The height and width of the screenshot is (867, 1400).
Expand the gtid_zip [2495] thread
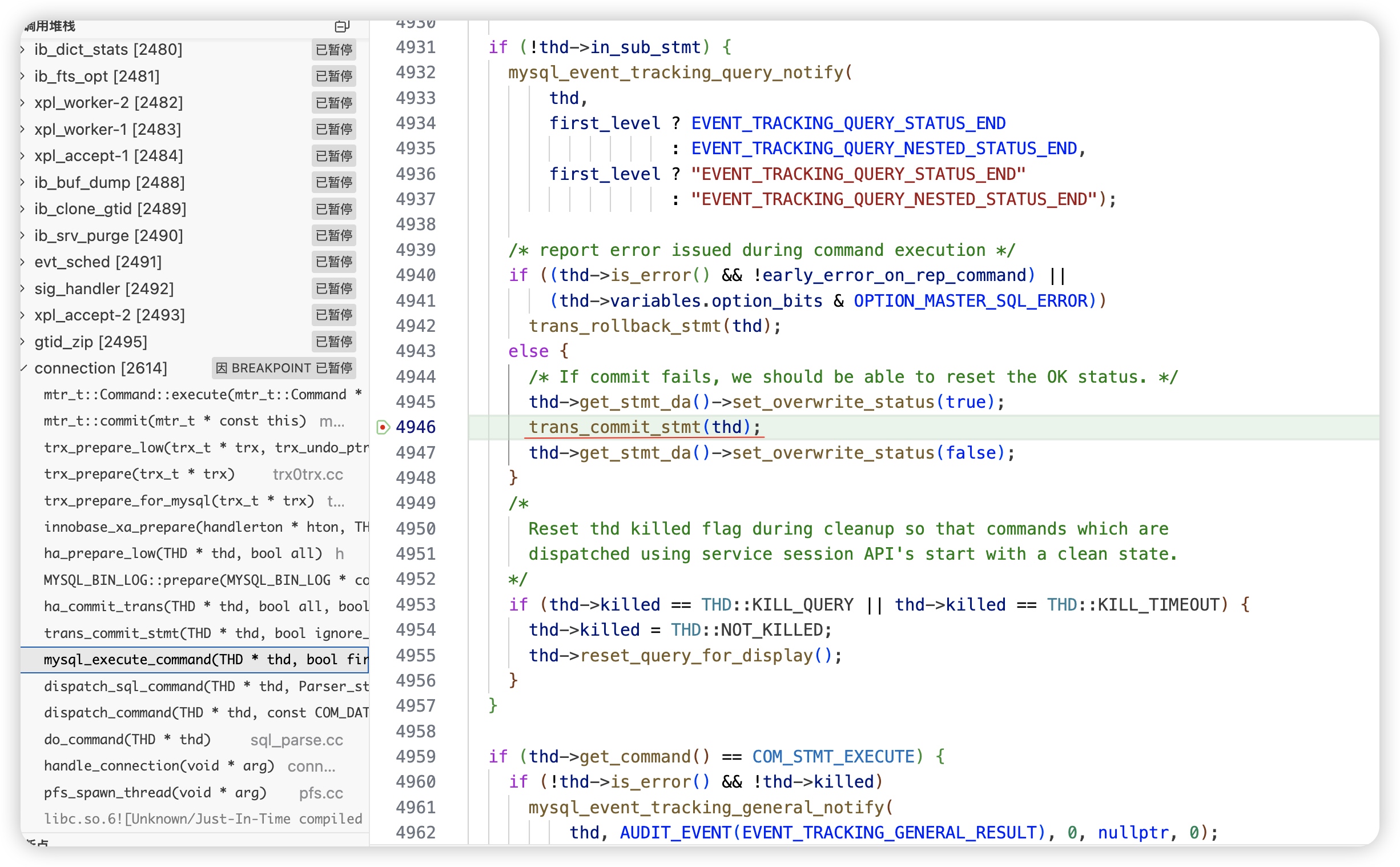[23, 342]
